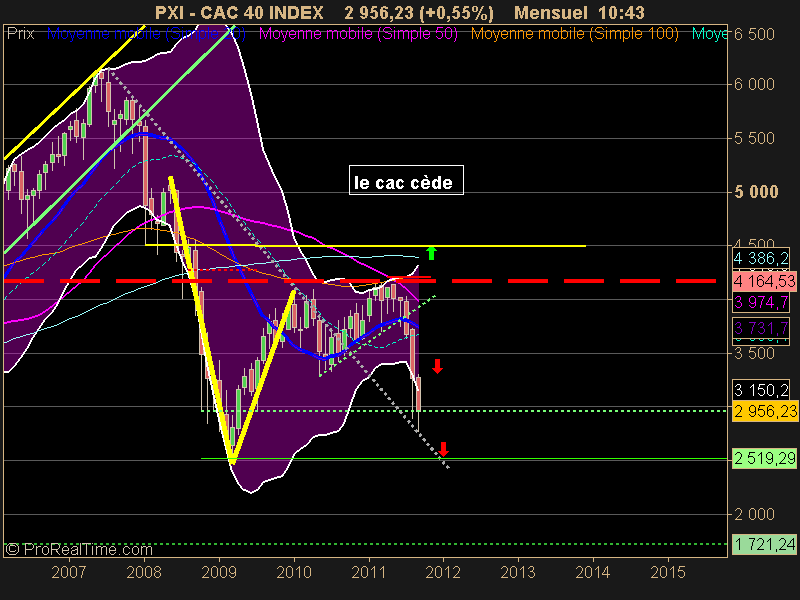The height and width of the screenshot is (600, 800).
Task: Click the '2014' year on the time axis
Action: pos(593,572)
